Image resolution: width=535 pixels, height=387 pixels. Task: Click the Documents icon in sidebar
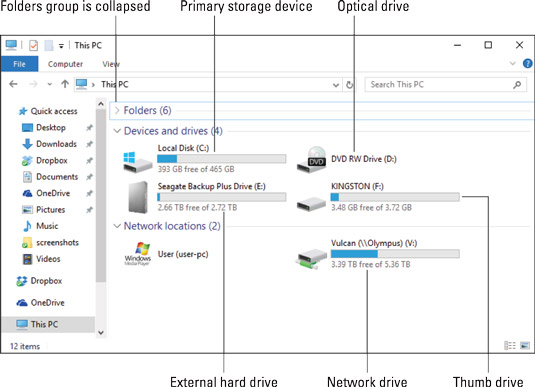[x=27, y=177]
